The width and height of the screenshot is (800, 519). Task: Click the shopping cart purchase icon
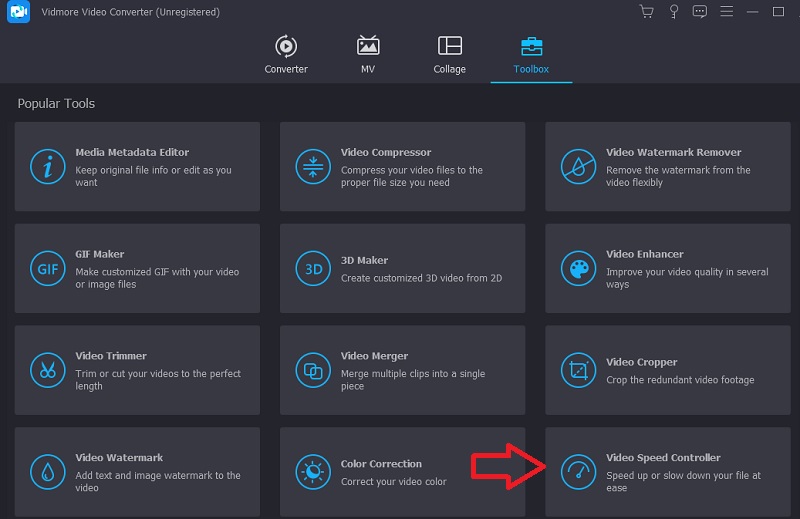click(645, 12)
